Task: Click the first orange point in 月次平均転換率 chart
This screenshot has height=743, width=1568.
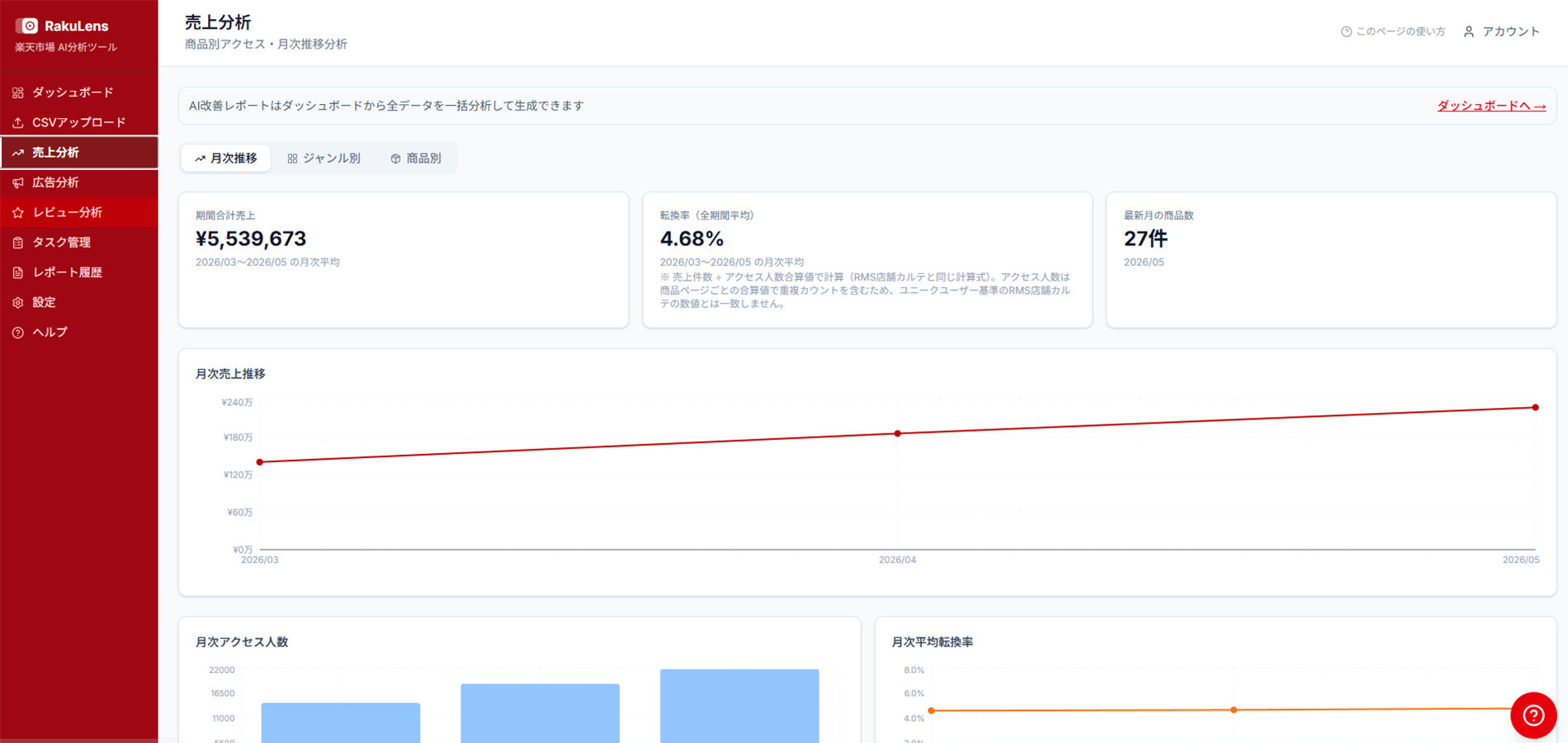Action: coord(932,711)
